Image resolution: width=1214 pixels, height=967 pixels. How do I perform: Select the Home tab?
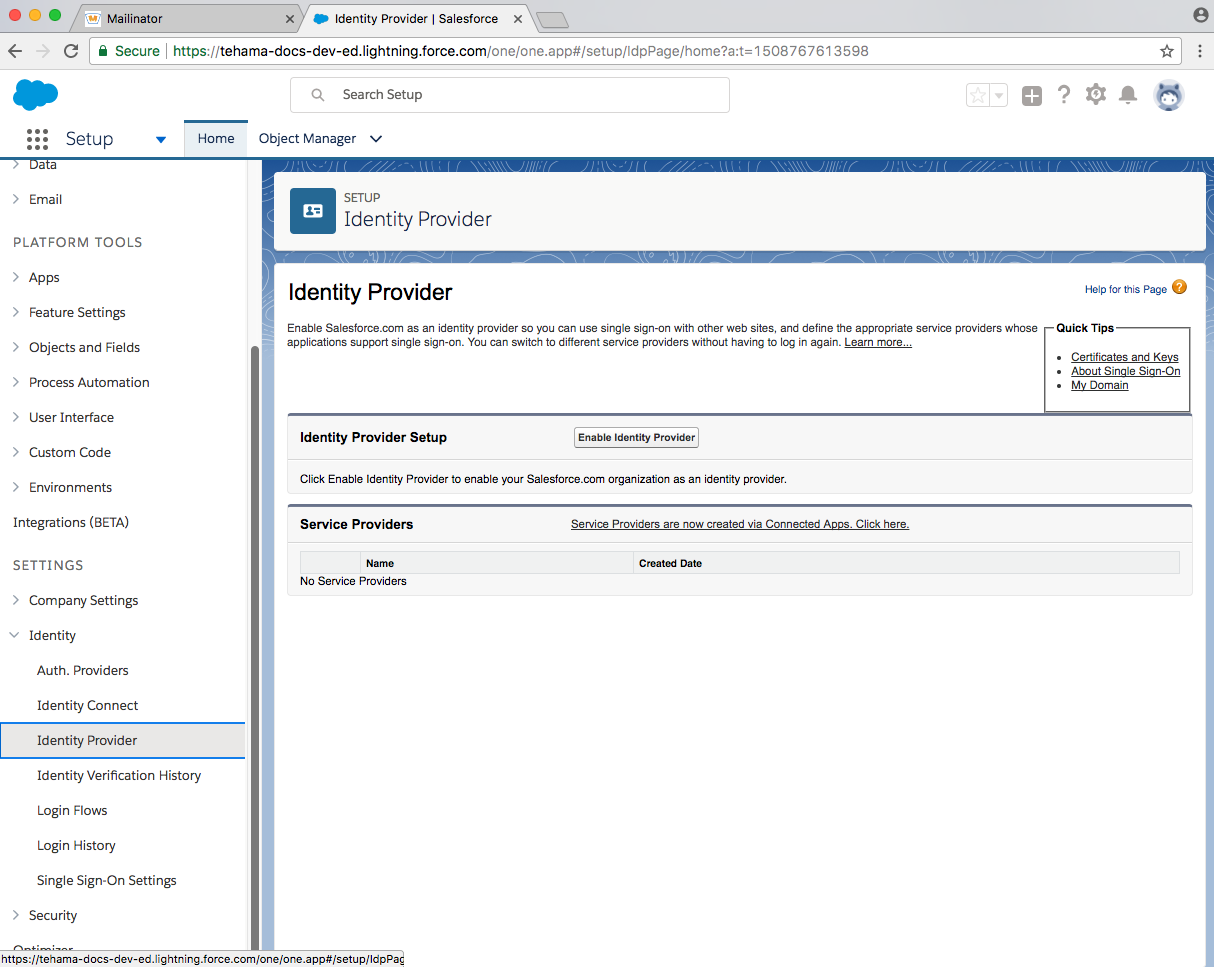tap(216, 139)
